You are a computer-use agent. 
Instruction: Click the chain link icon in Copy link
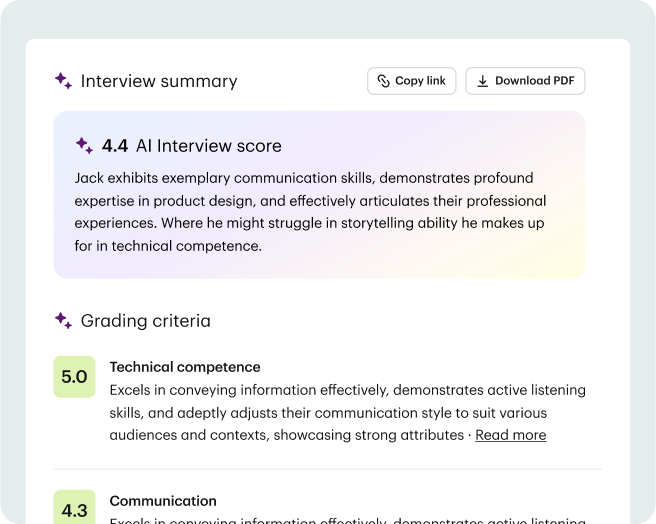click(x=383, y=81)
